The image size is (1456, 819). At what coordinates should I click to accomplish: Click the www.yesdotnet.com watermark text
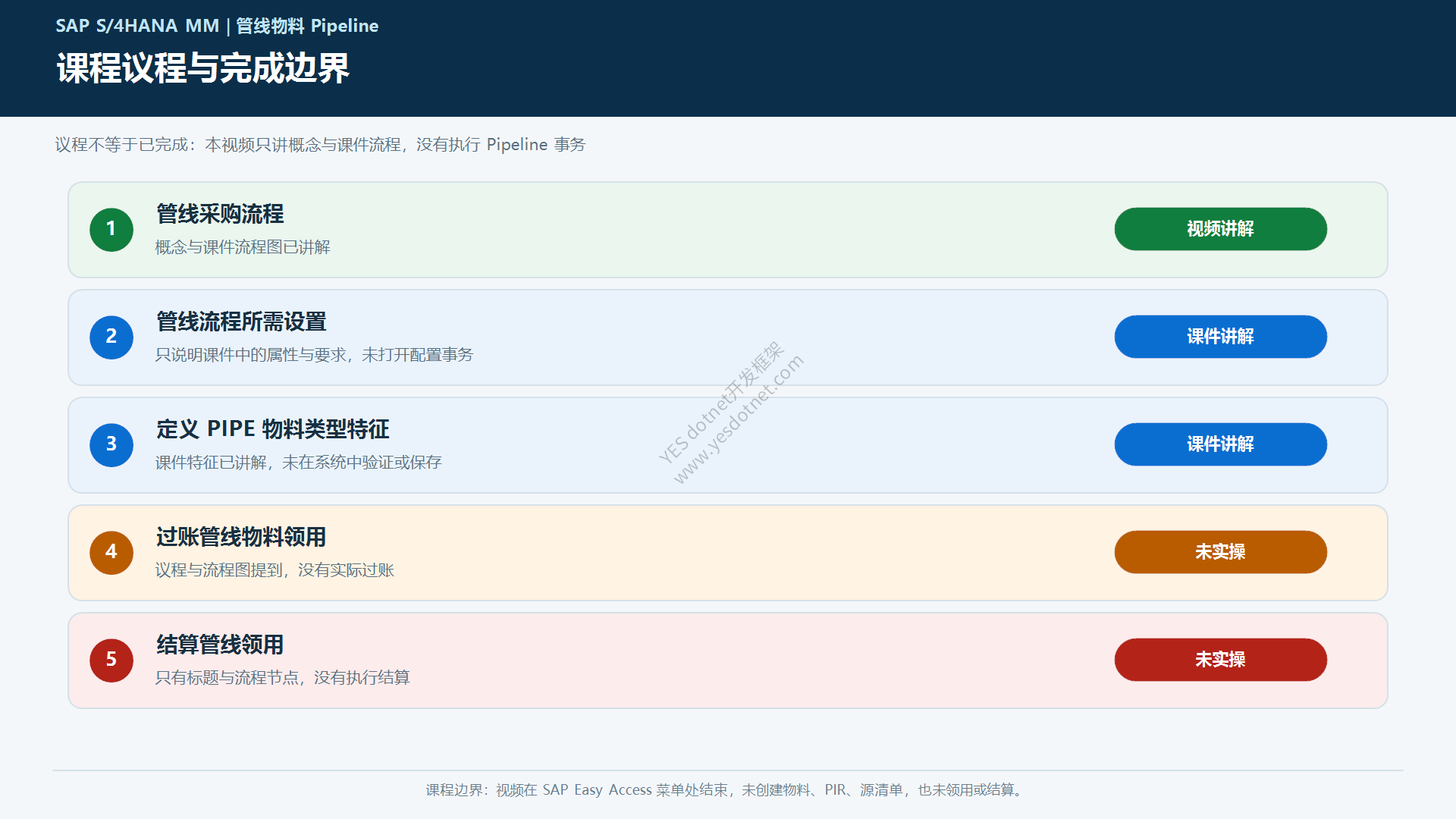(739, 419)
